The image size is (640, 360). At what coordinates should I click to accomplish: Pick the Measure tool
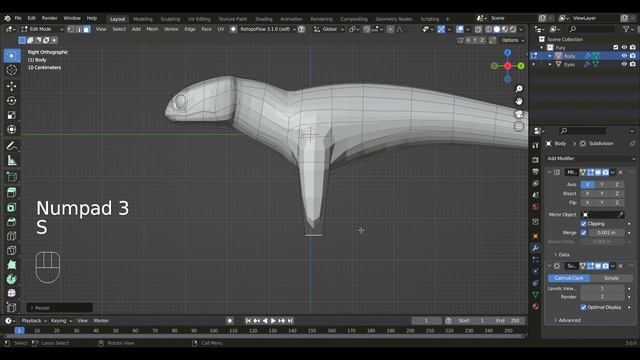coord(12,160)
